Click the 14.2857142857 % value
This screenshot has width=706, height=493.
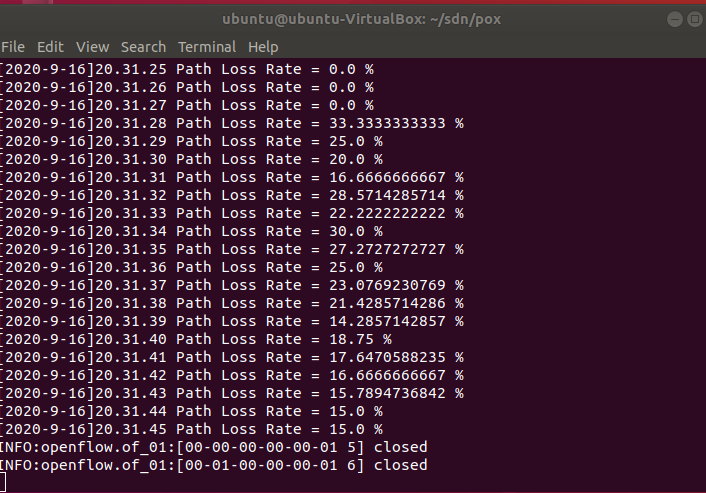[396, 321]
